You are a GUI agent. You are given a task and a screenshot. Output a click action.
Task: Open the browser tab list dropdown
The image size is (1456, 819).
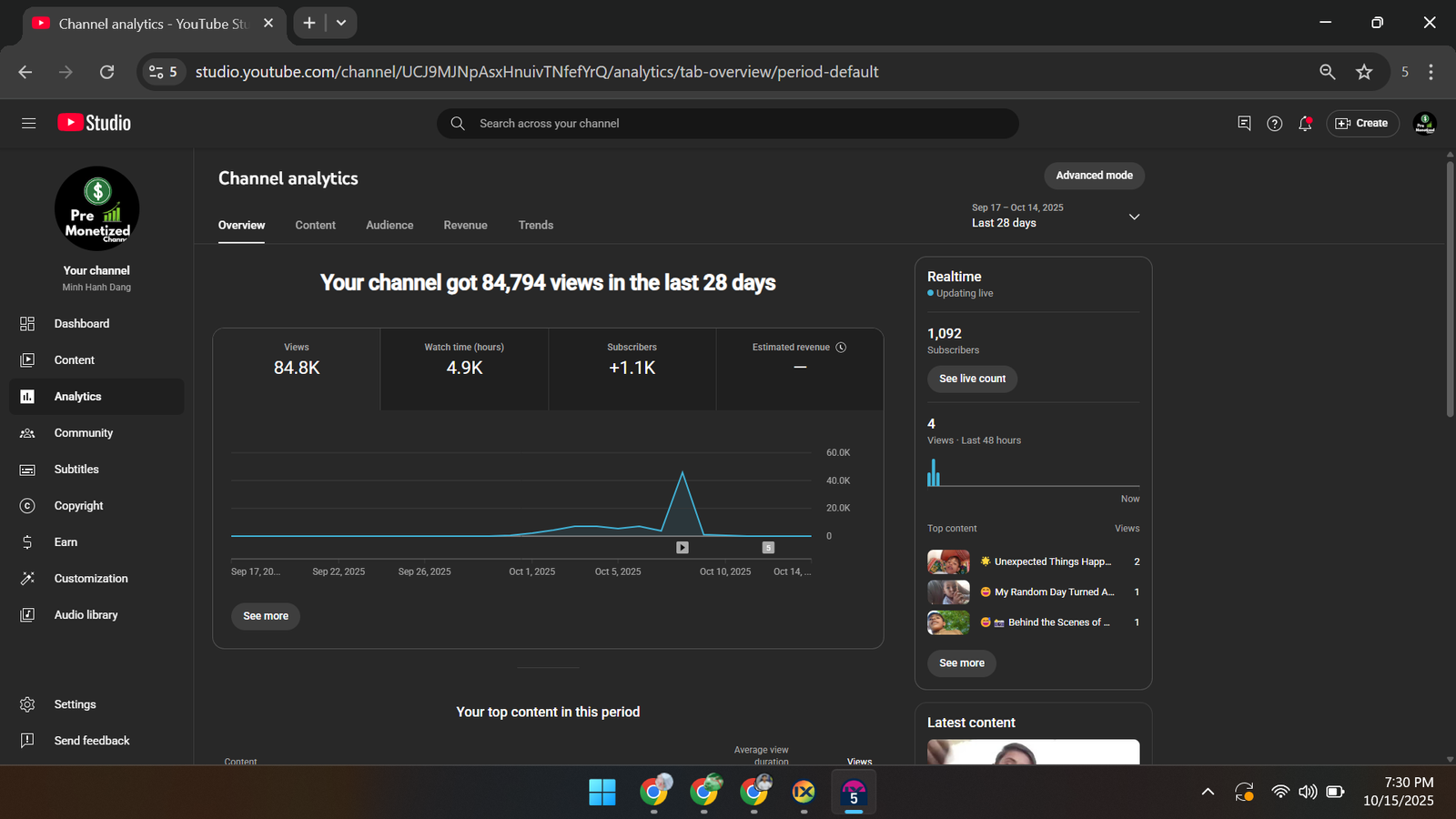click(x=341, y=23)
